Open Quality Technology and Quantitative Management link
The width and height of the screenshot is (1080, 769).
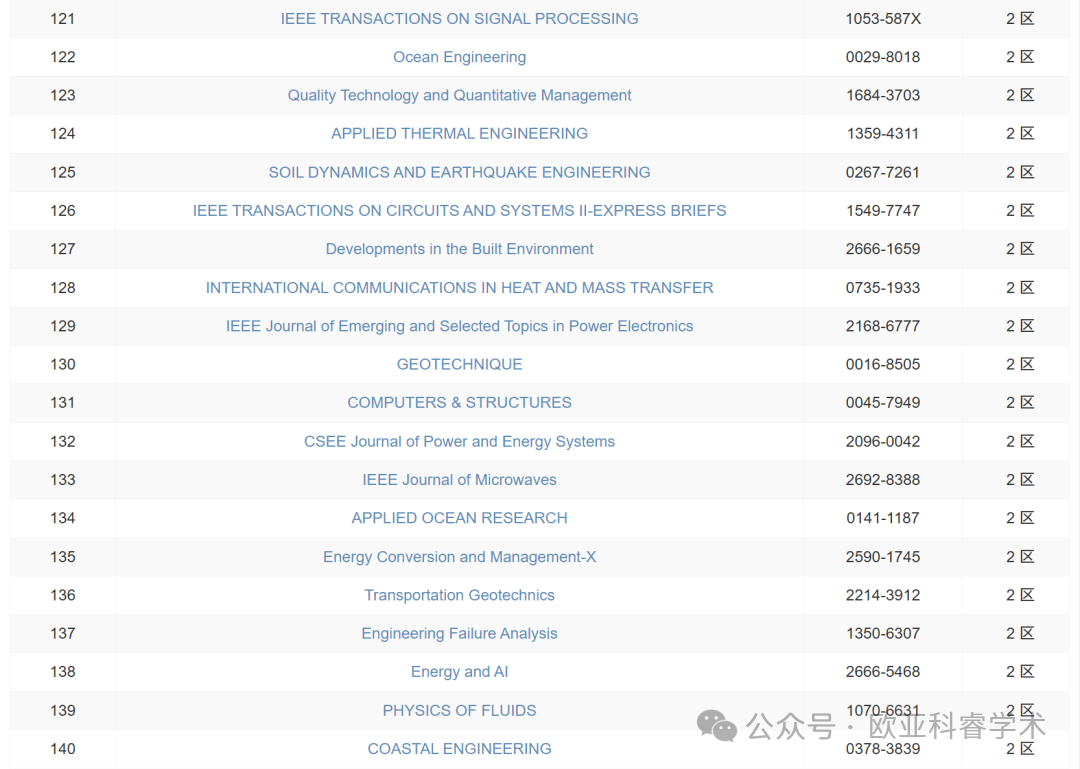tap(459, 95)
